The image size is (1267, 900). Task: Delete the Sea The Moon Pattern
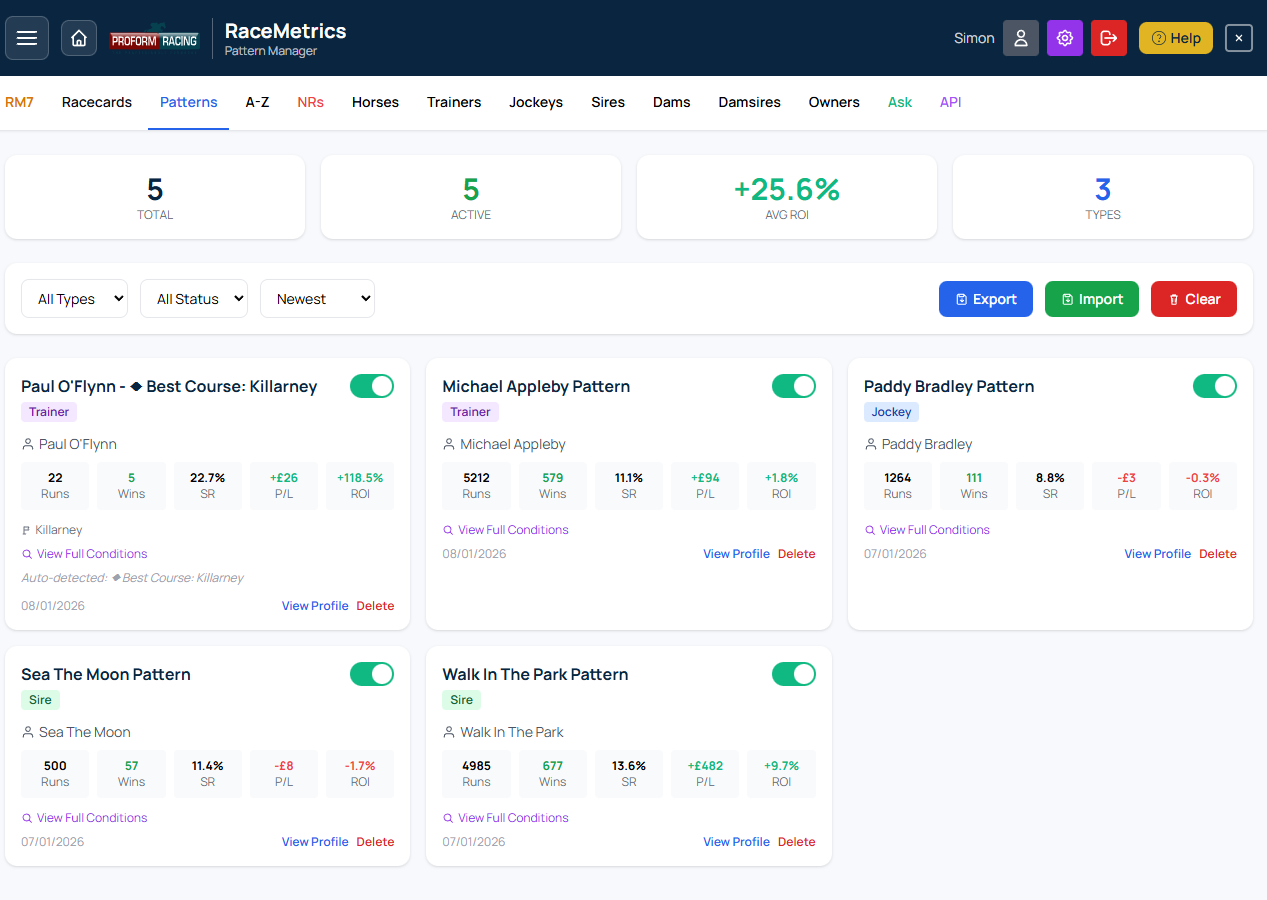click(375, 841)
